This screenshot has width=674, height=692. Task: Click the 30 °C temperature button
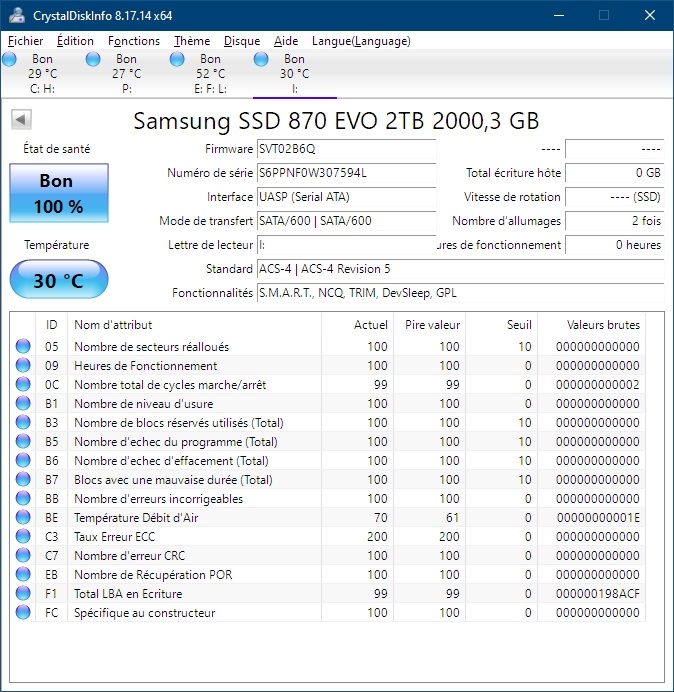(x=59, y=280)
